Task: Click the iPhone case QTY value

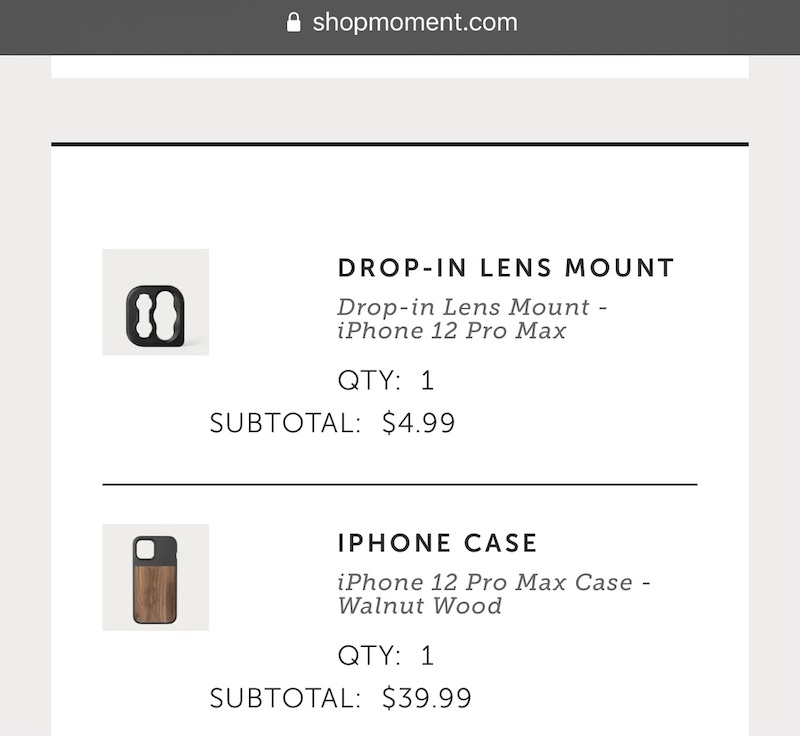Action: [428, 656]
